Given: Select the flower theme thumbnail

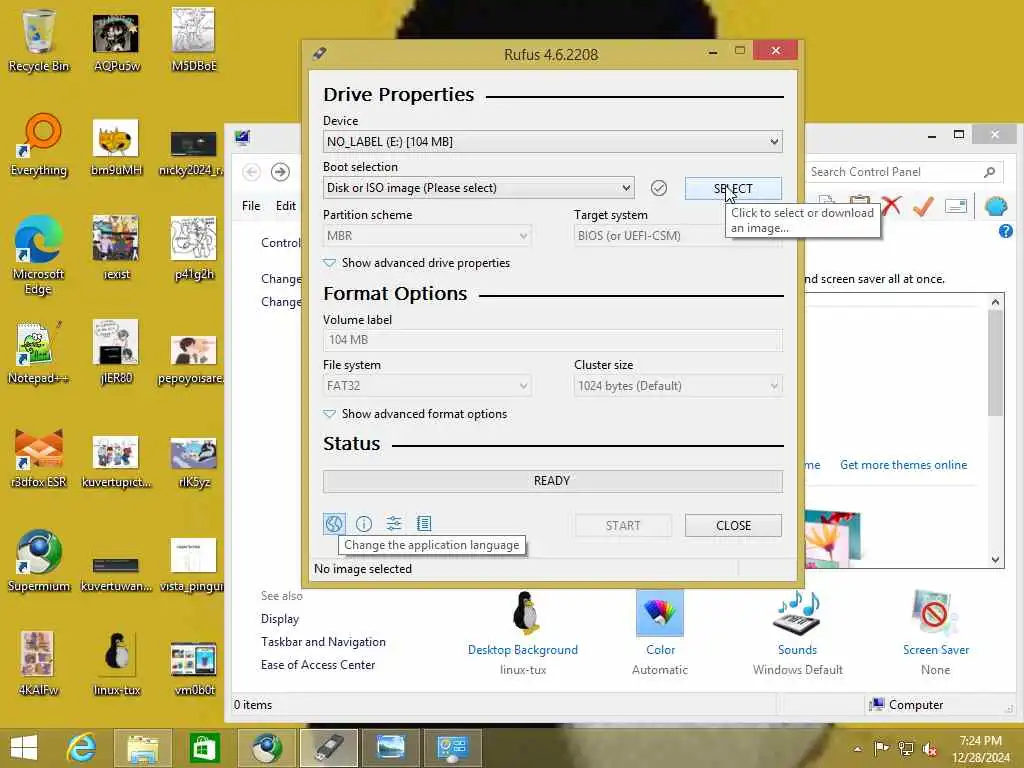Looking at the screenshot, I should (x=832, y=537).
